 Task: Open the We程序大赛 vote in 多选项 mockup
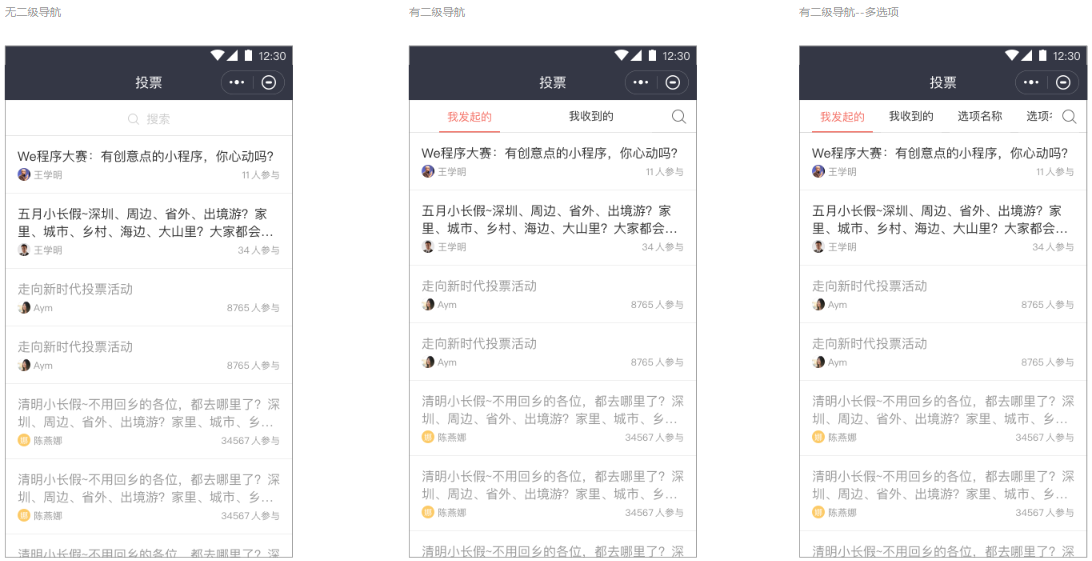click(x=943, y=161)
